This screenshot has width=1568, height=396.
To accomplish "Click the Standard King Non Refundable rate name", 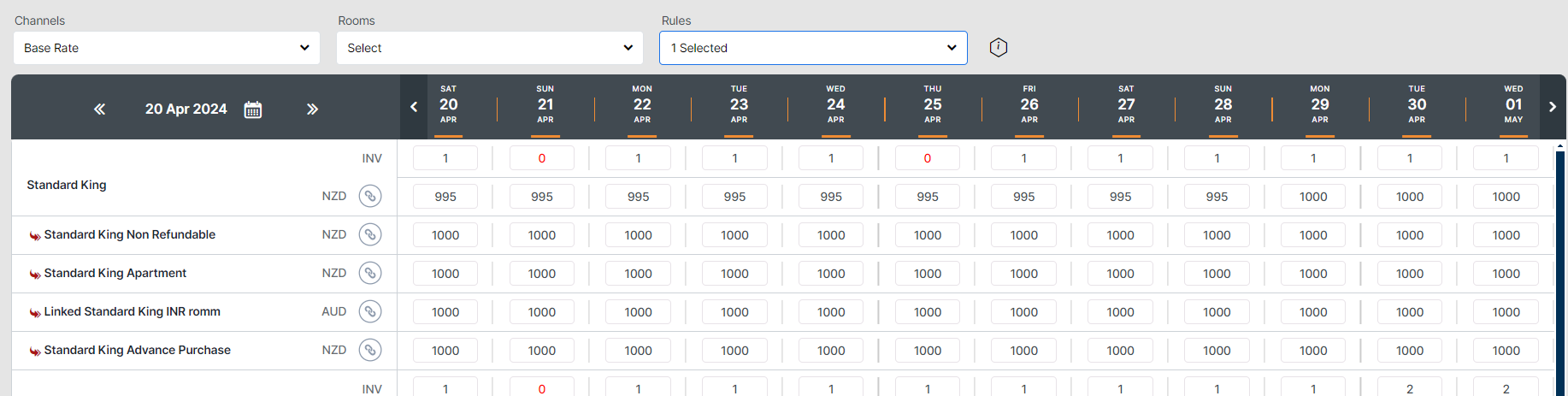I will pyautogui.click(x=129, y=234).
